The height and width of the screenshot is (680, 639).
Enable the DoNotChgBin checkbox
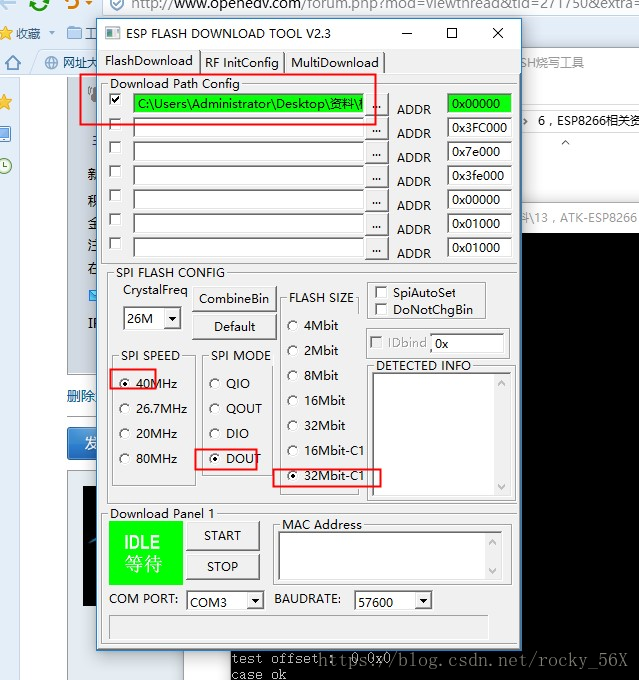(381, 309)
